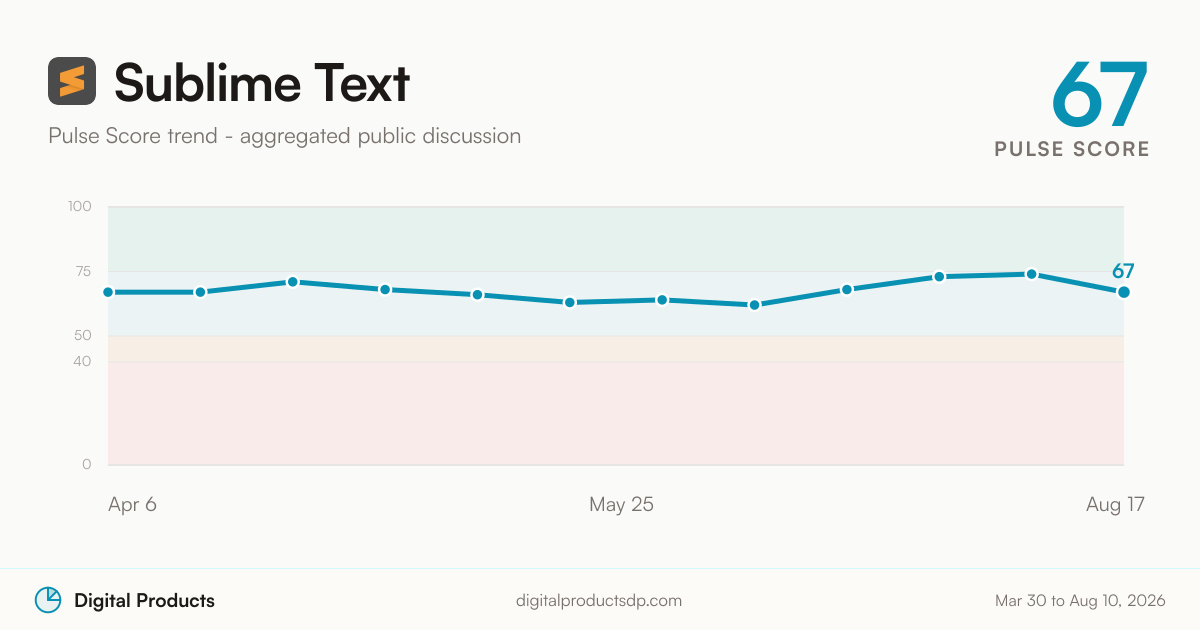The width and height of the screenshot is (1200, 630).
Task: Select the highest data point before Aug 17
Action: point(1031,274)
